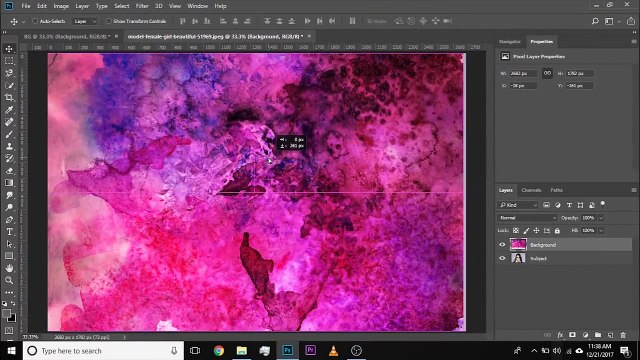Screen dimensions: 640x360
Task: Select the Brush tool
Action: click(9, 134)
